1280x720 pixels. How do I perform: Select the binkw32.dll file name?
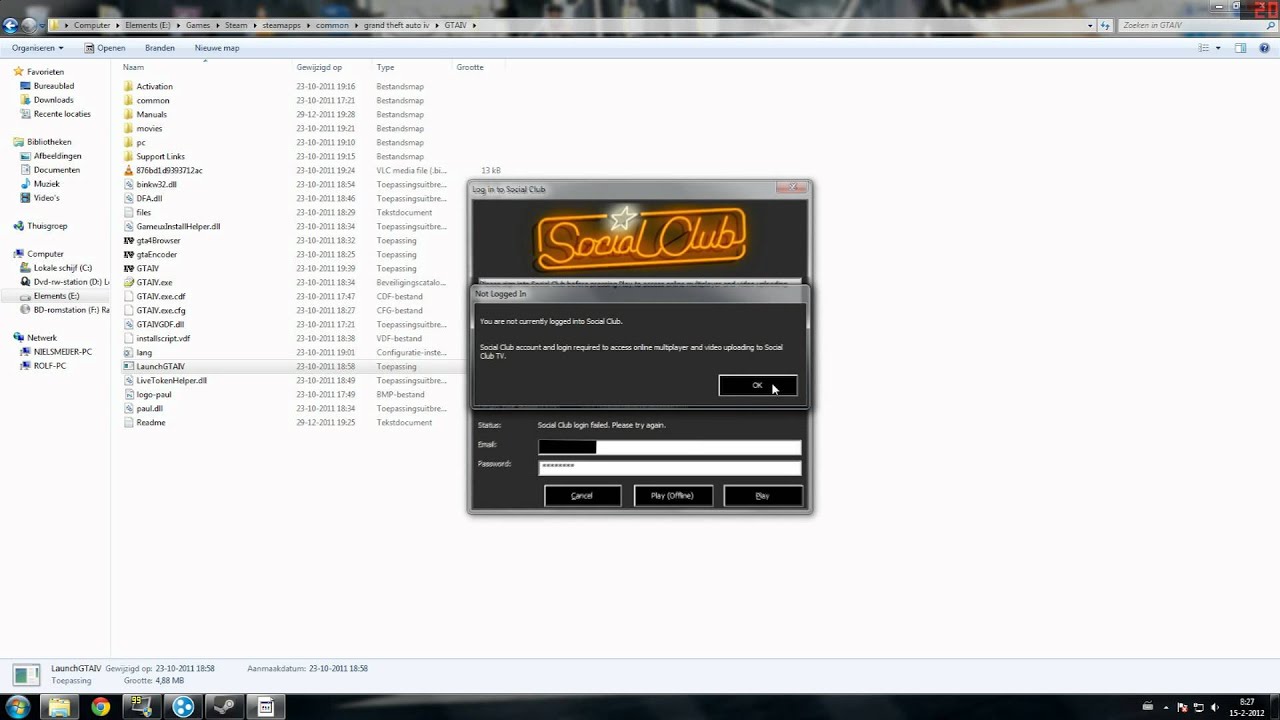[x=156, y=185]
